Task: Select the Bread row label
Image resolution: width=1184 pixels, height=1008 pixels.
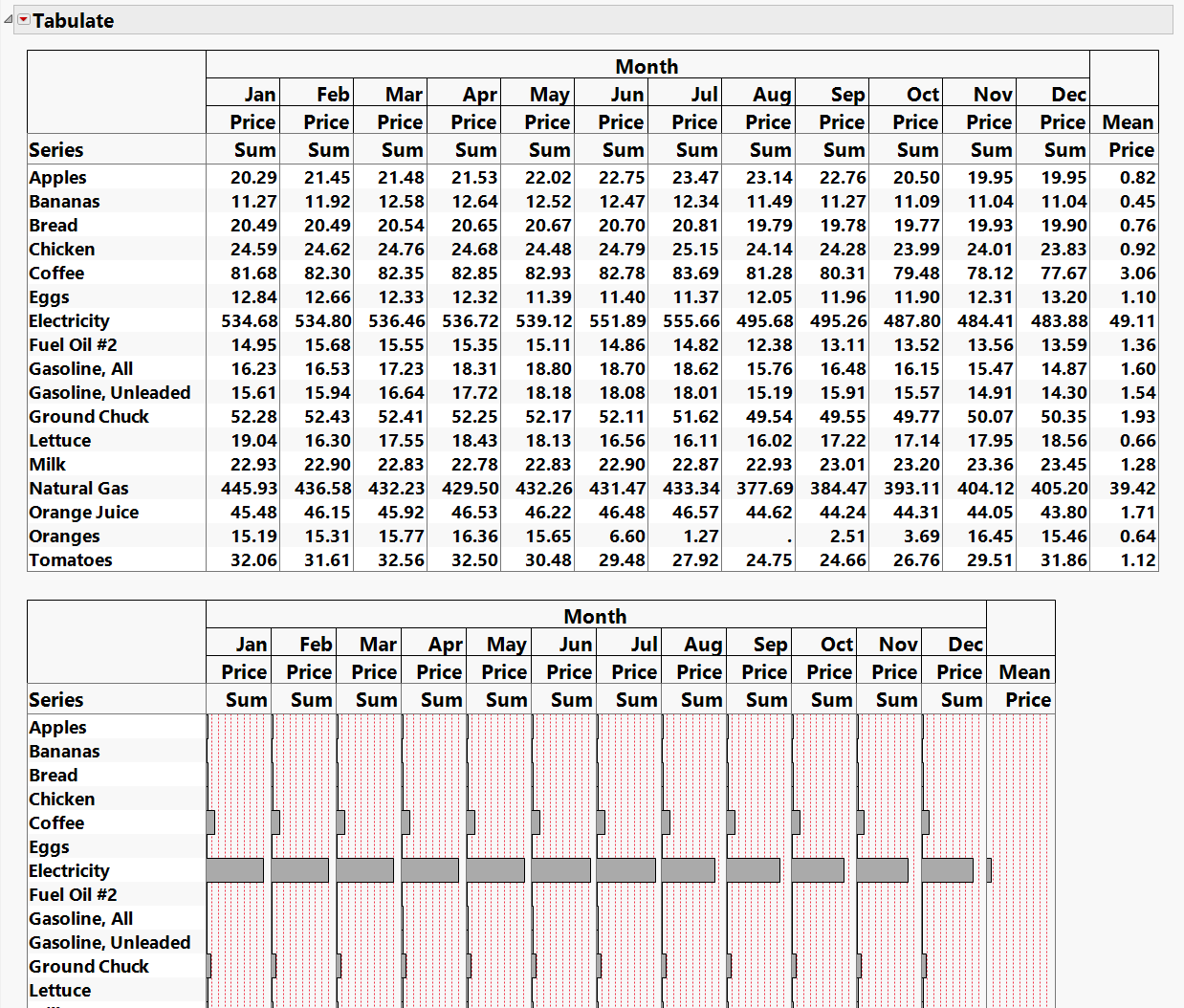Action: coord(53,225)
